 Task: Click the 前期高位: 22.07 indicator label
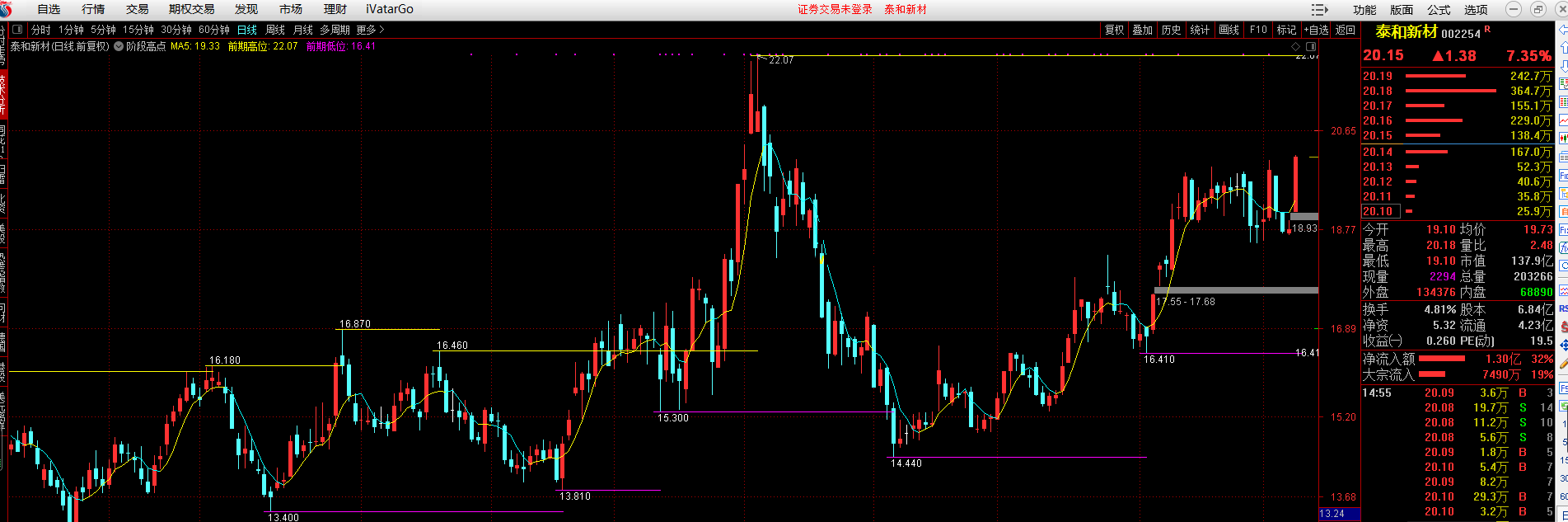pos(263,46)
